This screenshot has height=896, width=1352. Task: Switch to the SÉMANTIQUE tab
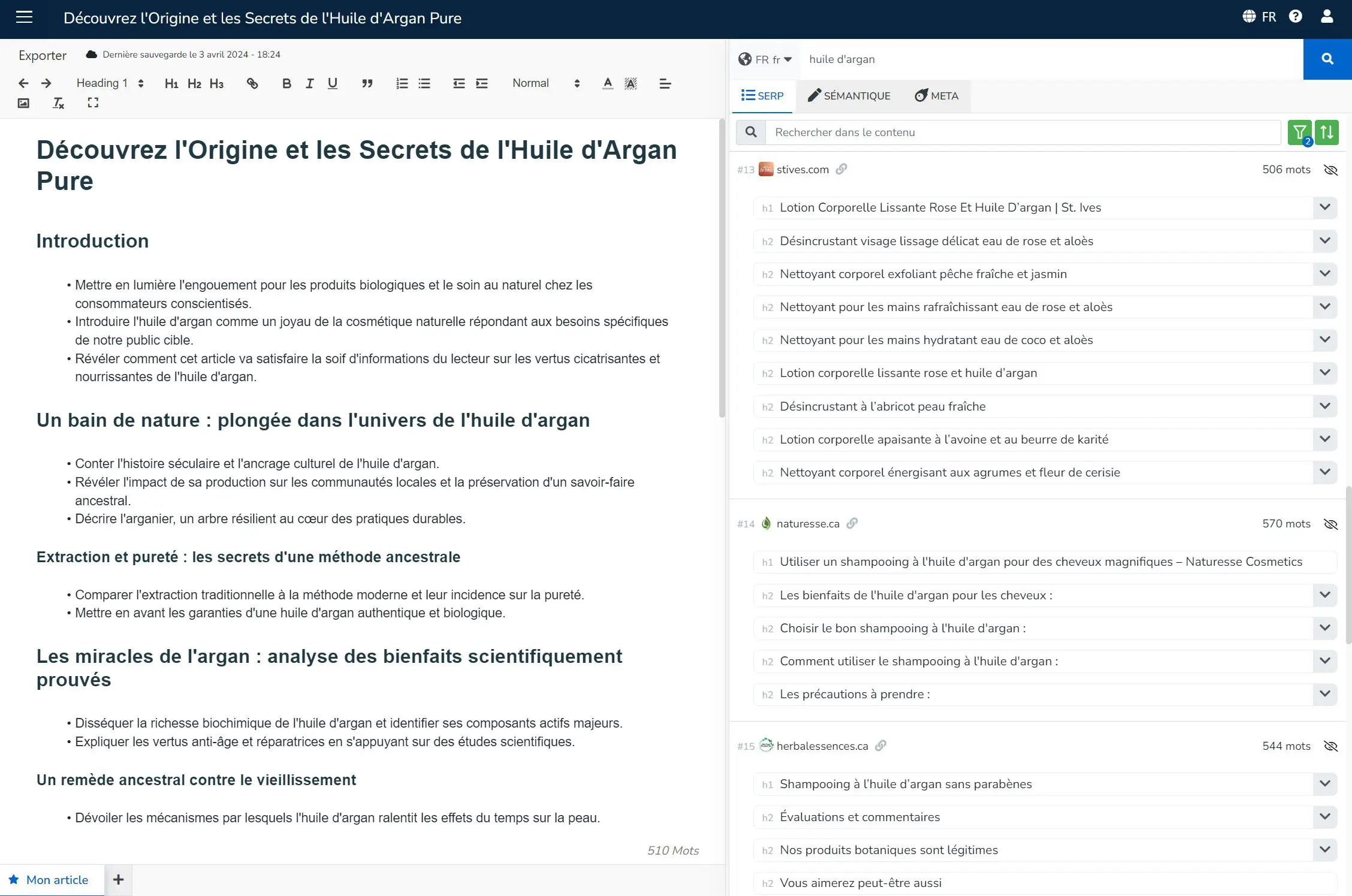pyautogui.click(x=849, y=96)
